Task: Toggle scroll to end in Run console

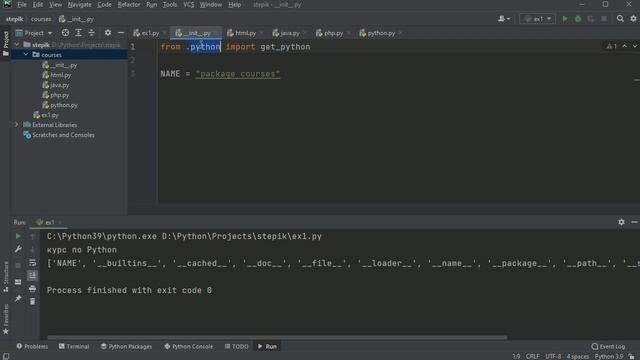Action: pyautogui.click(x=33, y=276)
